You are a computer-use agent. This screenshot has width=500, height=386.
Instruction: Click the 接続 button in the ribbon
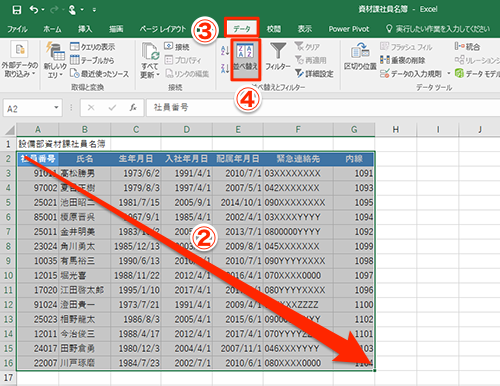(177, 47)
